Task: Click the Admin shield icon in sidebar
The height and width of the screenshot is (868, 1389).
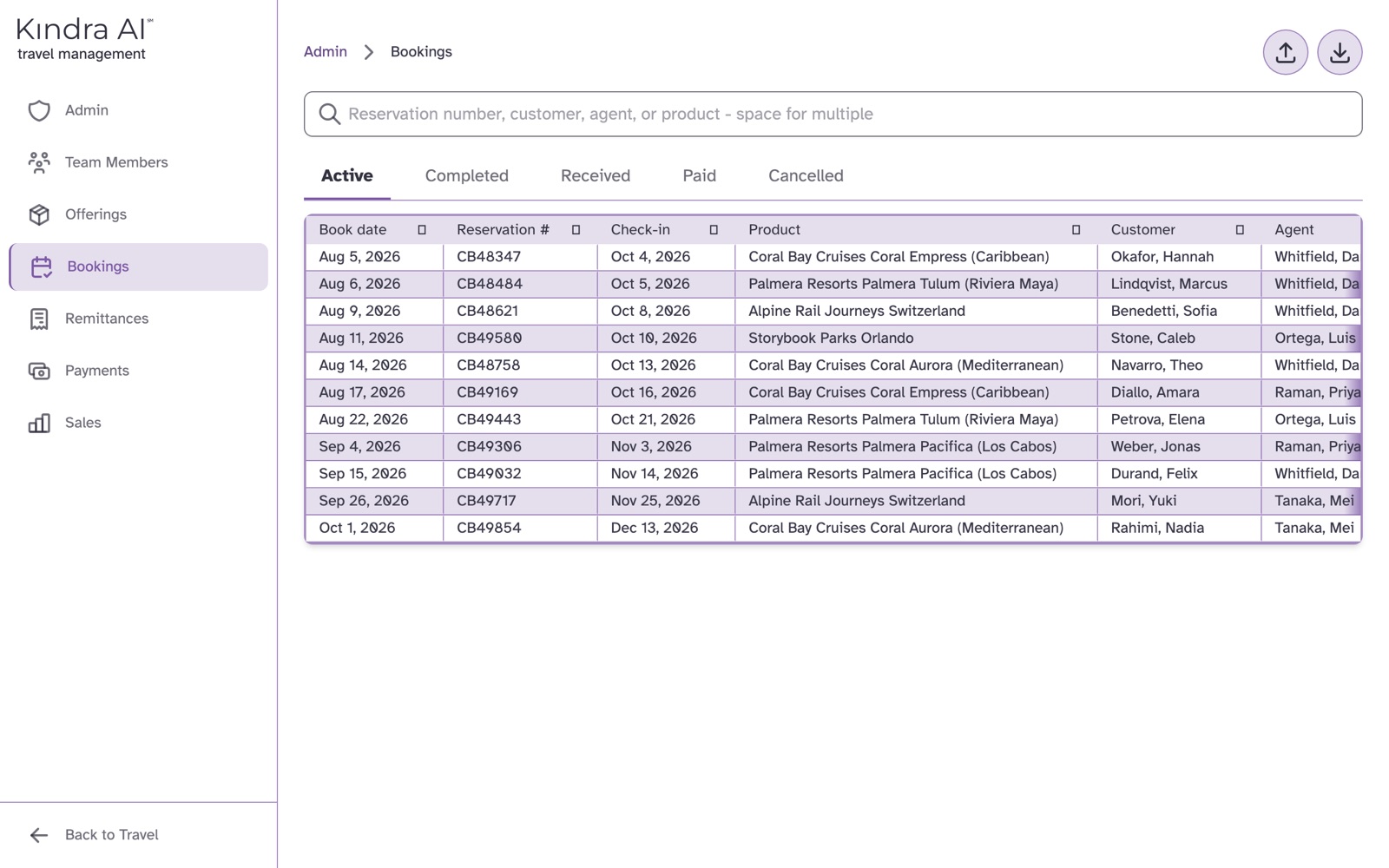Action: point(39,110)
